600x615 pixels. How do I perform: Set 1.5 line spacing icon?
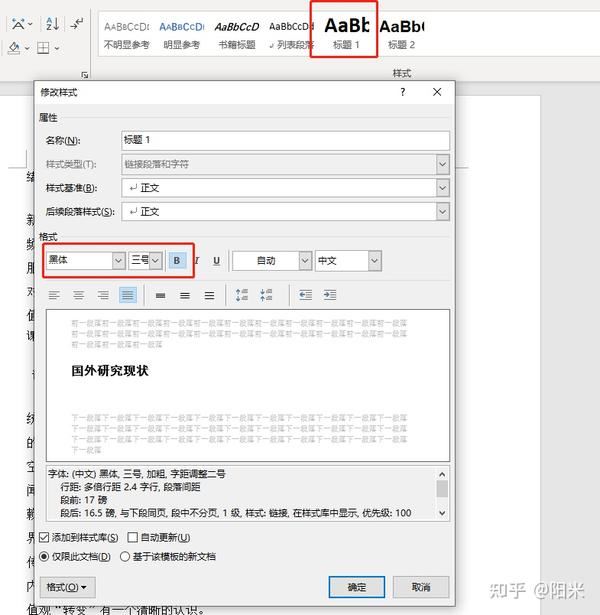tap(185, 295)
